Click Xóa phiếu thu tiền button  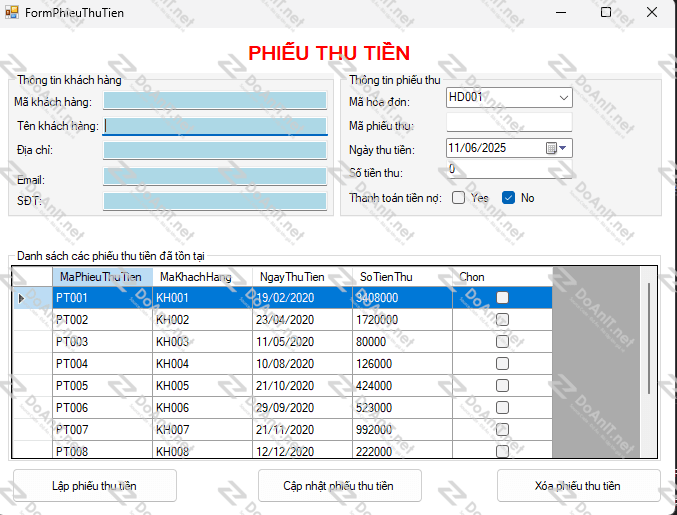579,486
